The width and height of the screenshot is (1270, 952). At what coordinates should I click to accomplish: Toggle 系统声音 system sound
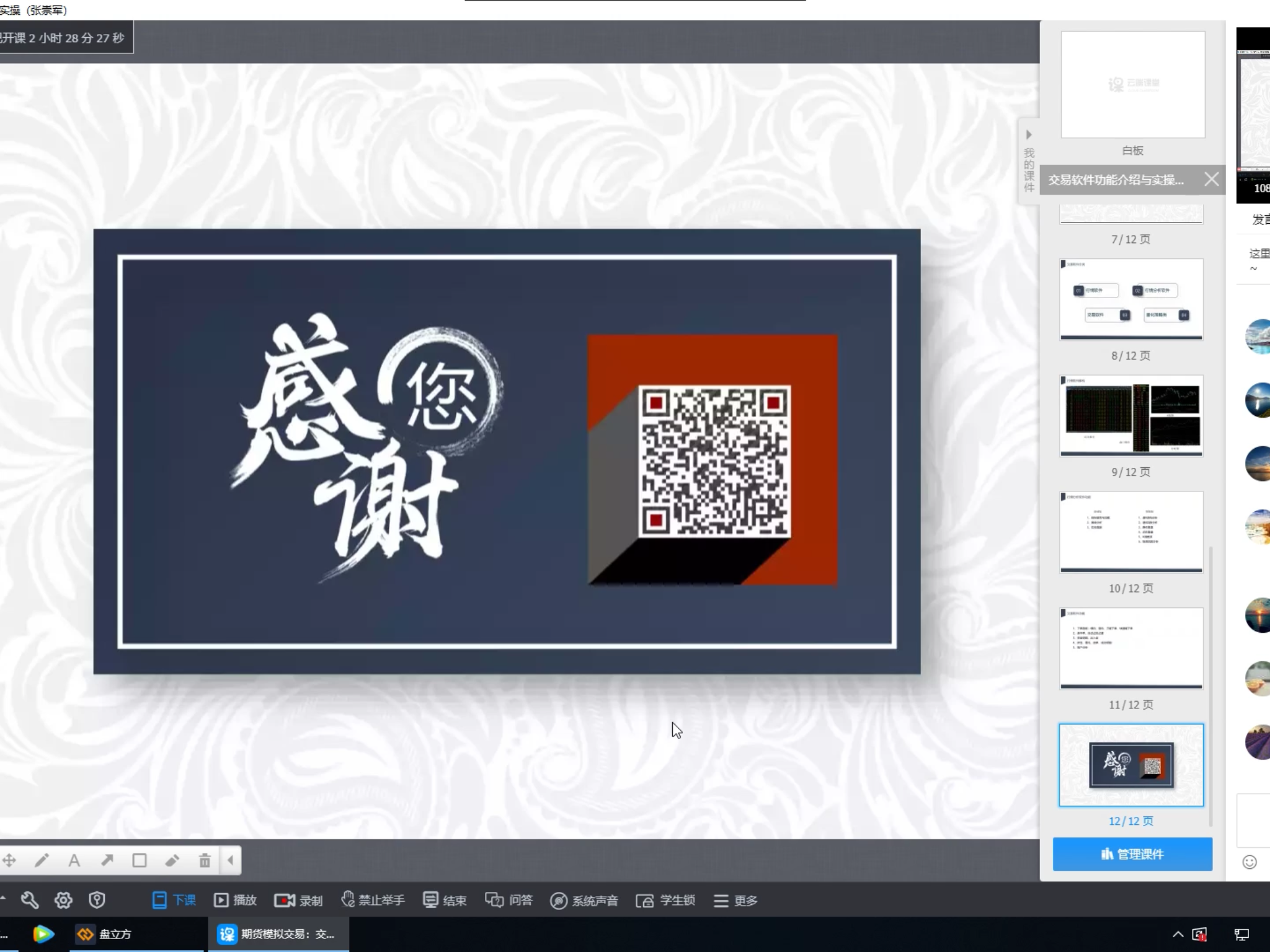584,900
